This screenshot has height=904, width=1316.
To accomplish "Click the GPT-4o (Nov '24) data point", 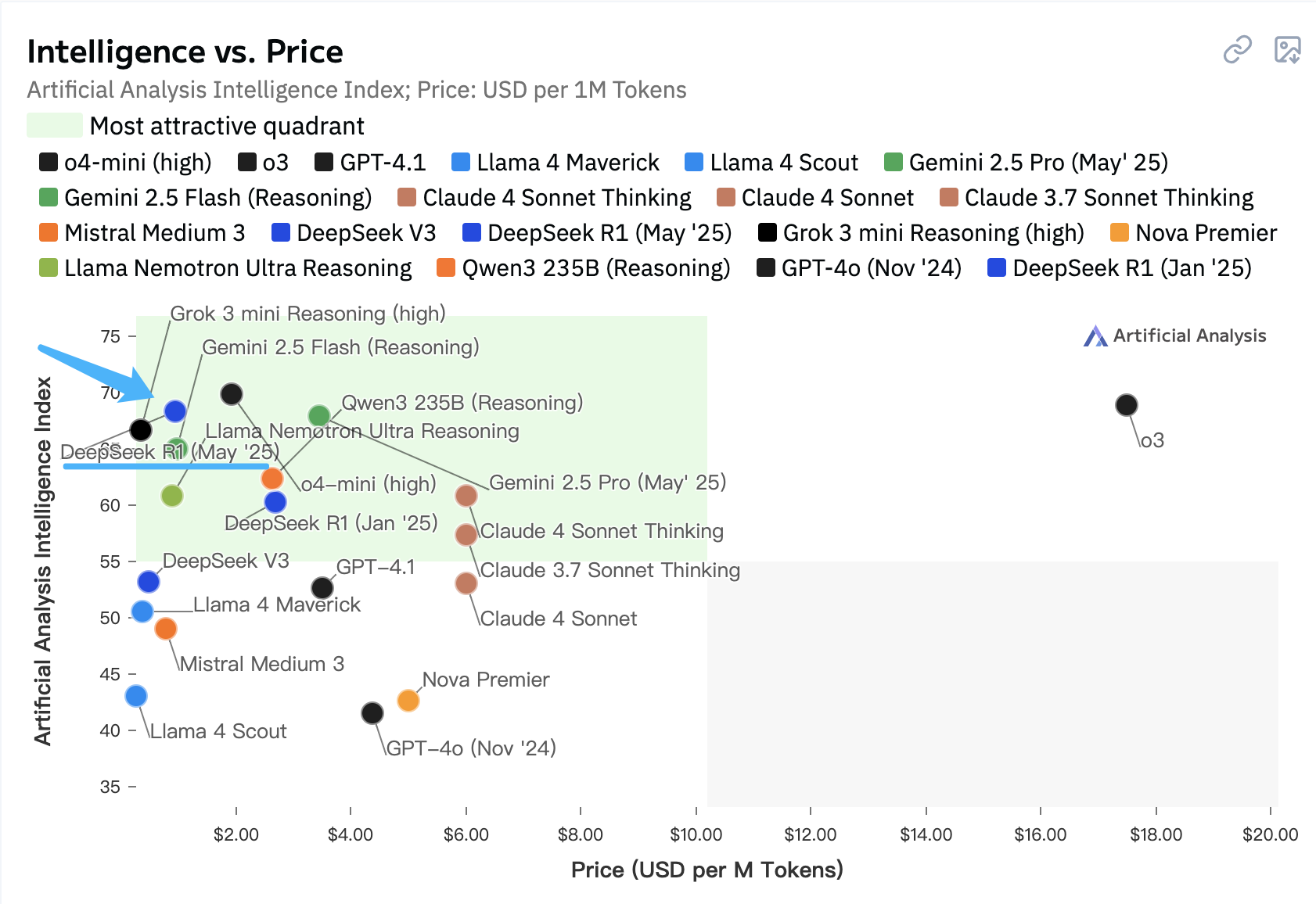I will [x=372, y=713].
